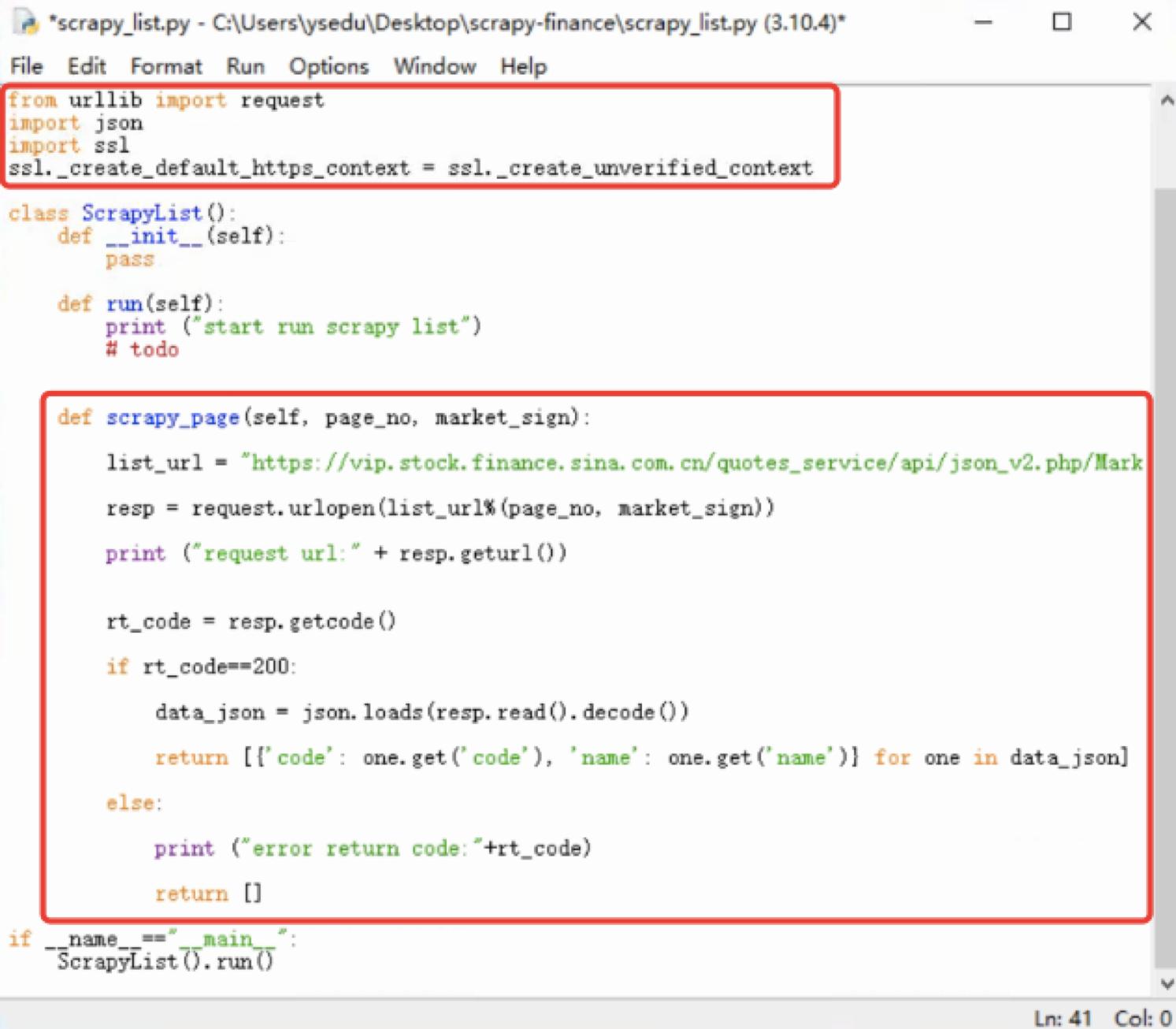Viewport: 1176px width, 1029px height.
Task: Click the maximize window control
Action: pos(1062,23)
